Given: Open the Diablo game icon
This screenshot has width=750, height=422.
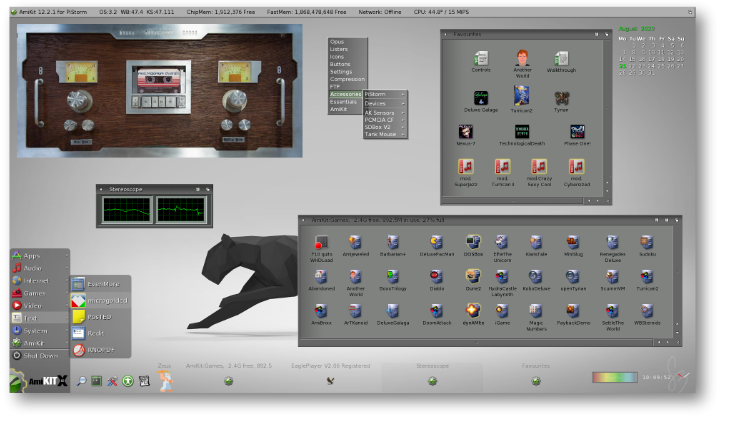Looking at the screenshot, I should coord(436,277).
